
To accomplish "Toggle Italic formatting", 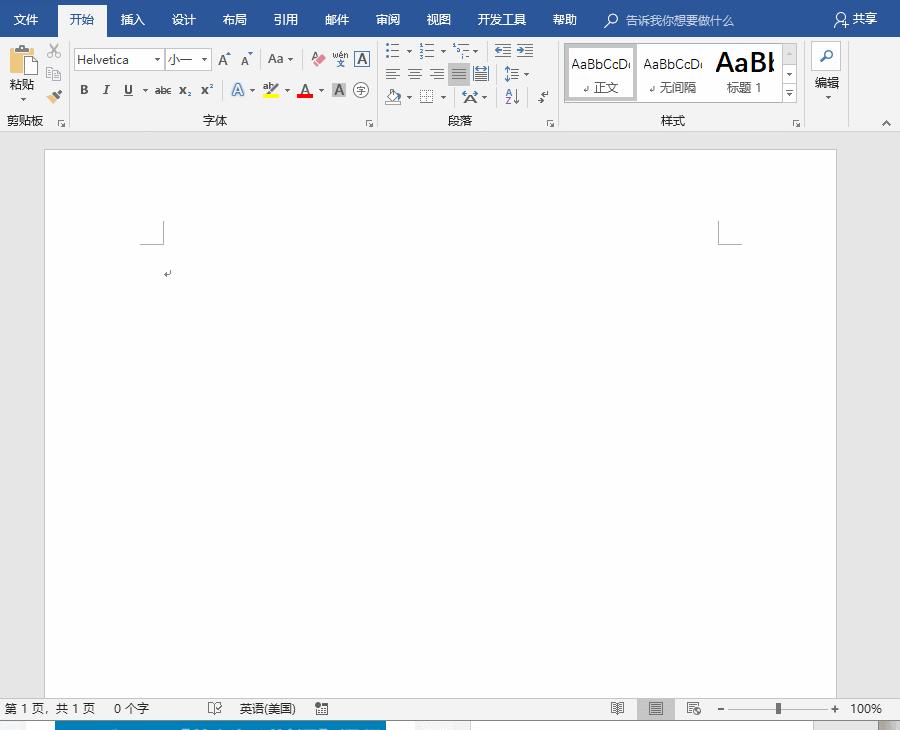I will click(x=106, y=90).
